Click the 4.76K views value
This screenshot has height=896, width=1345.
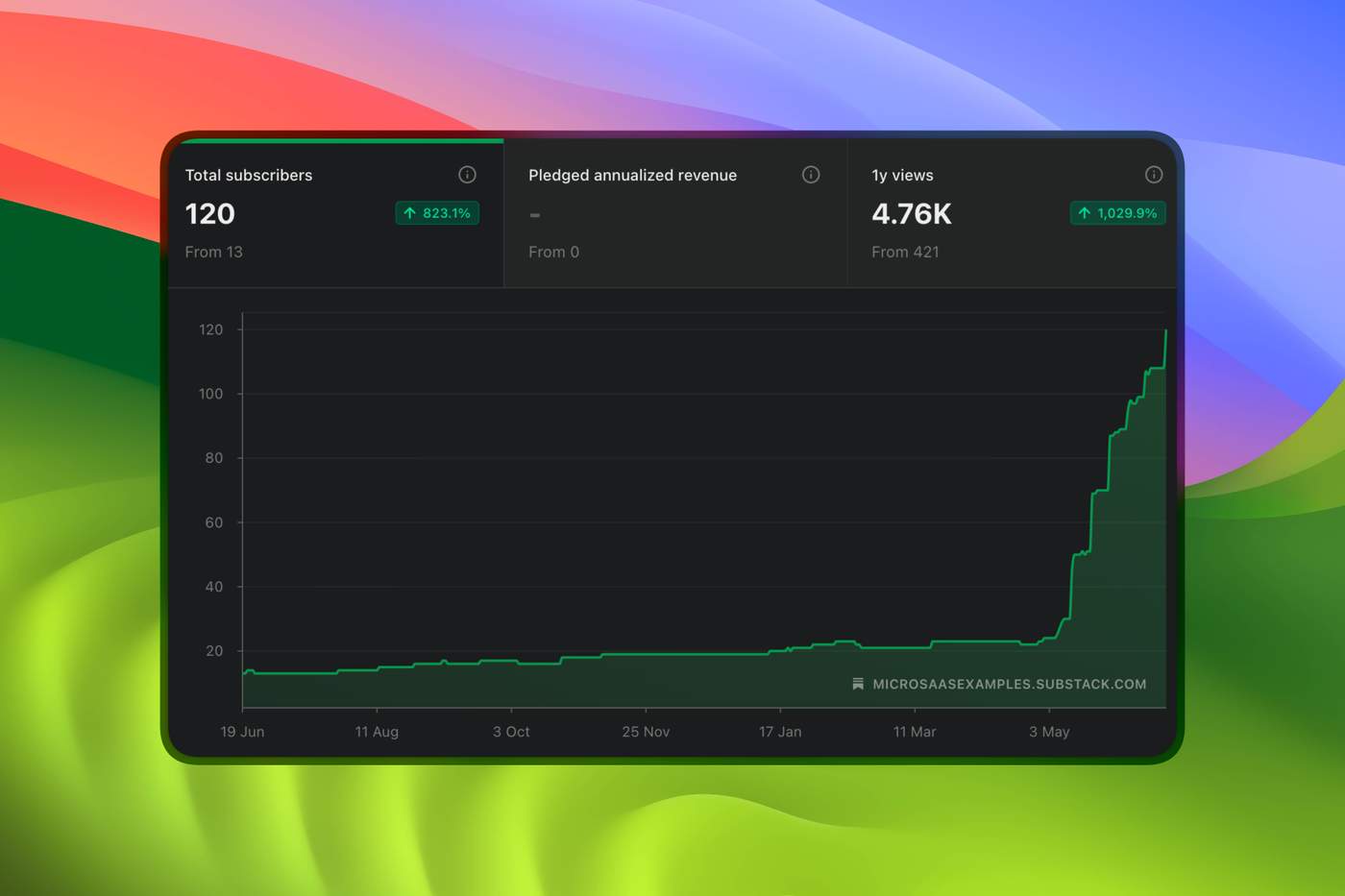click(912, 213)
